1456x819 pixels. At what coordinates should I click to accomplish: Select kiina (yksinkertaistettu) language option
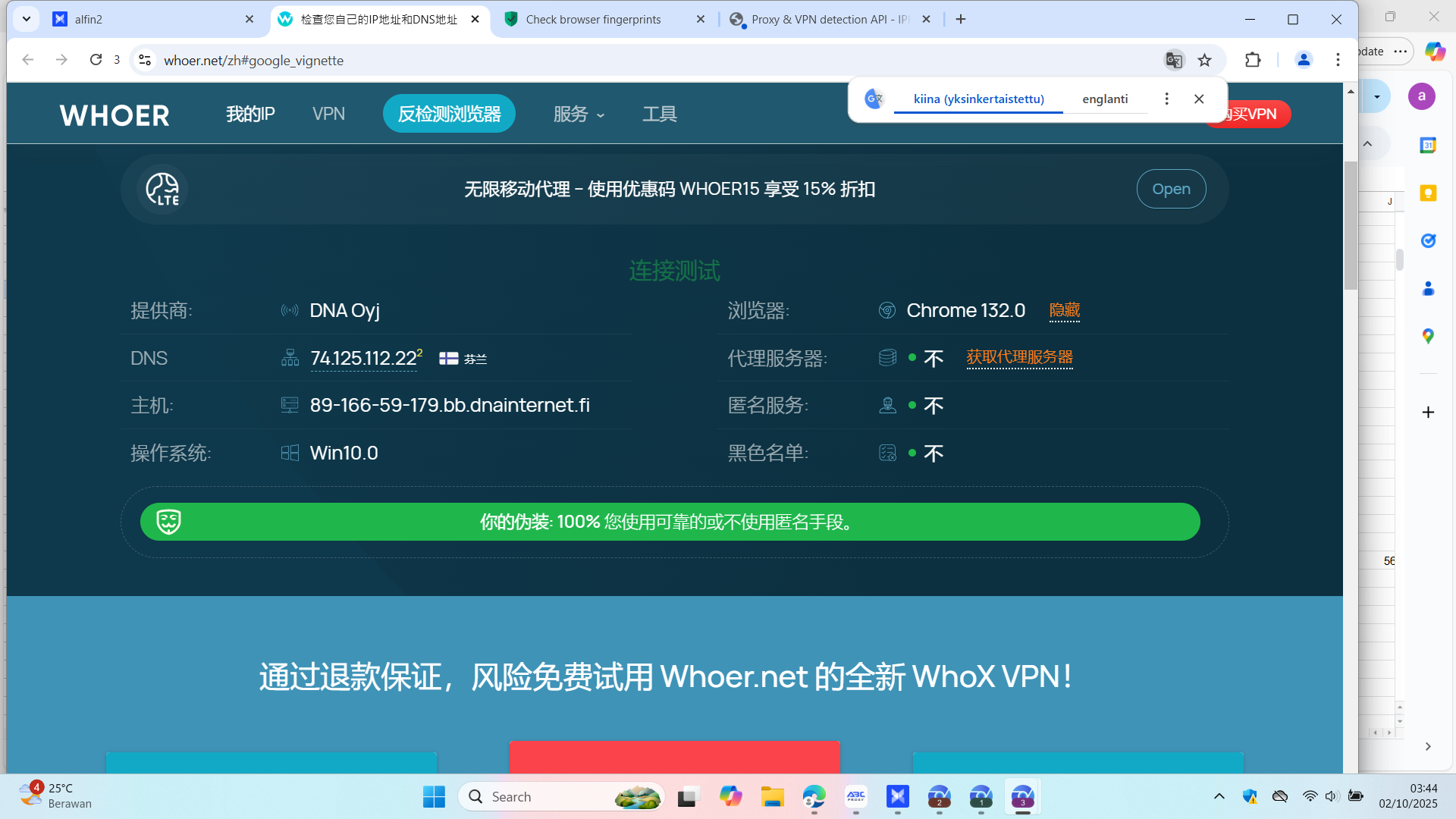click(x=978, y=99)
